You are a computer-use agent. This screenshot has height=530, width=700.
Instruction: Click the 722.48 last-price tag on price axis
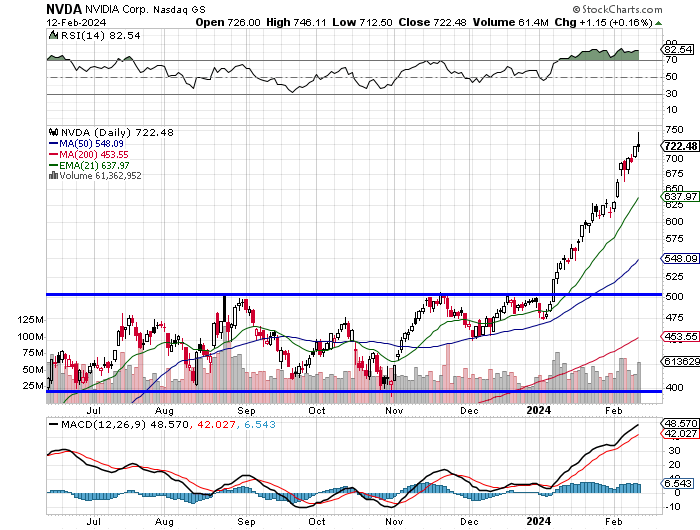[680, 146]
